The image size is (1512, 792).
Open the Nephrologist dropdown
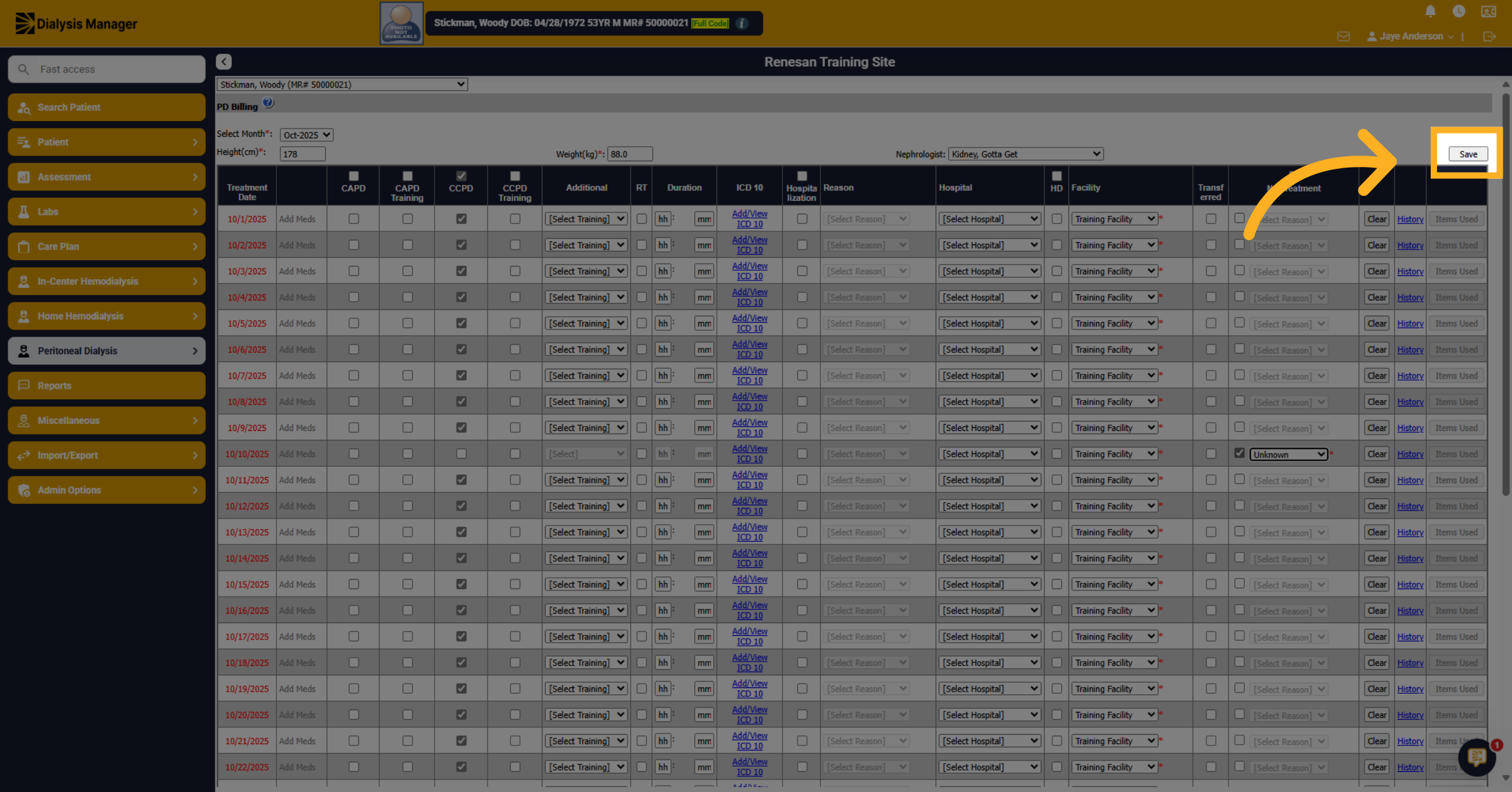1025,154
